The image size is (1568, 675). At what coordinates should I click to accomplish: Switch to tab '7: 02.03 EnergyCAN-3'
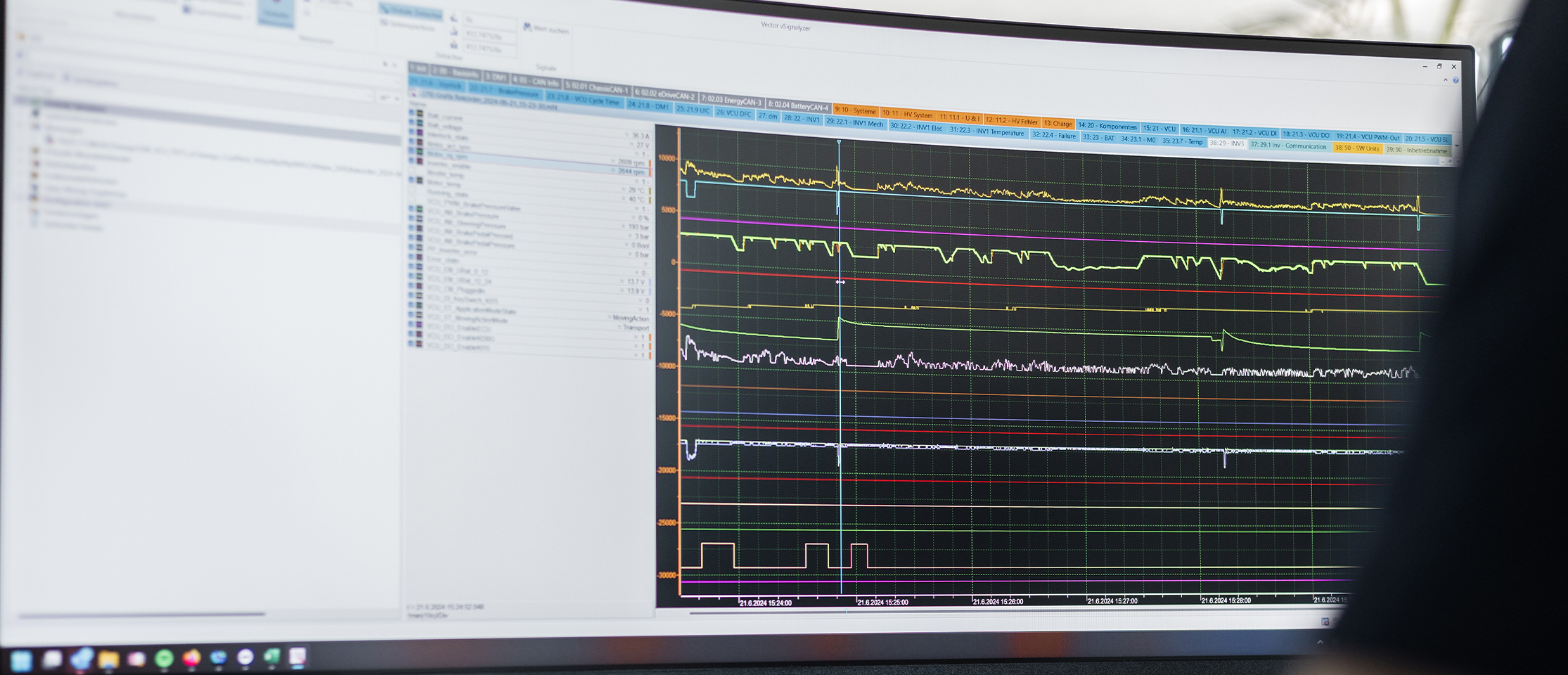coord(731,100)
